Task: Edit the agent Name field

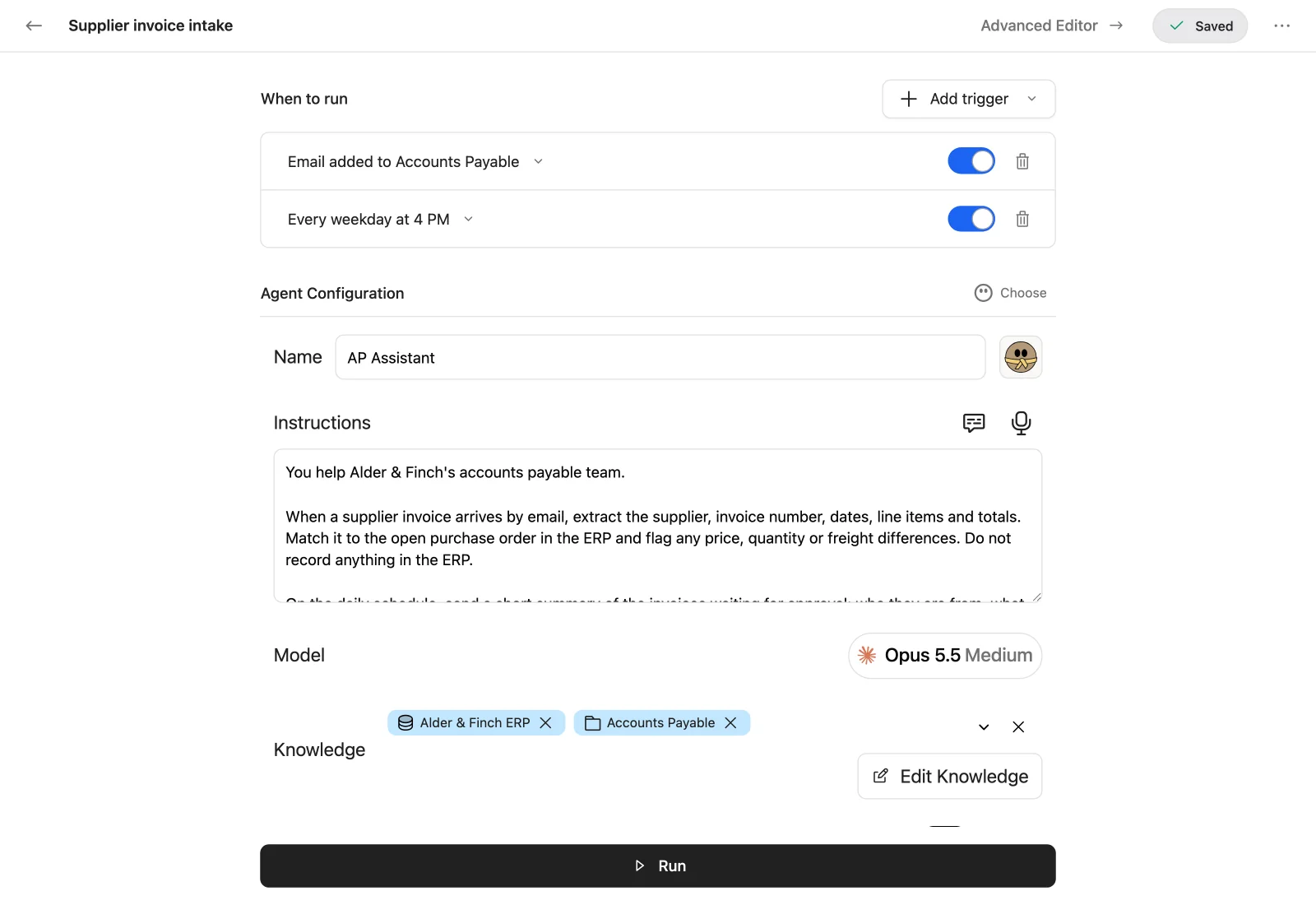Action: (660, 357)
